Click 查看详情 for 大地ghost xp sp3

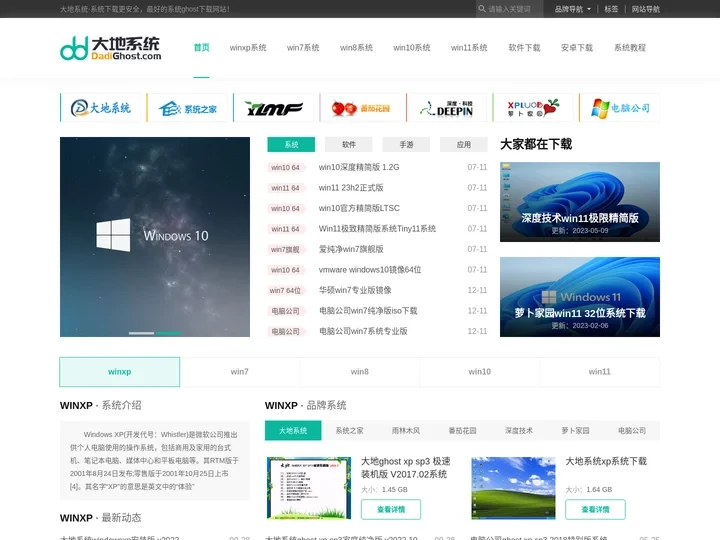click(x=391, y=510)
